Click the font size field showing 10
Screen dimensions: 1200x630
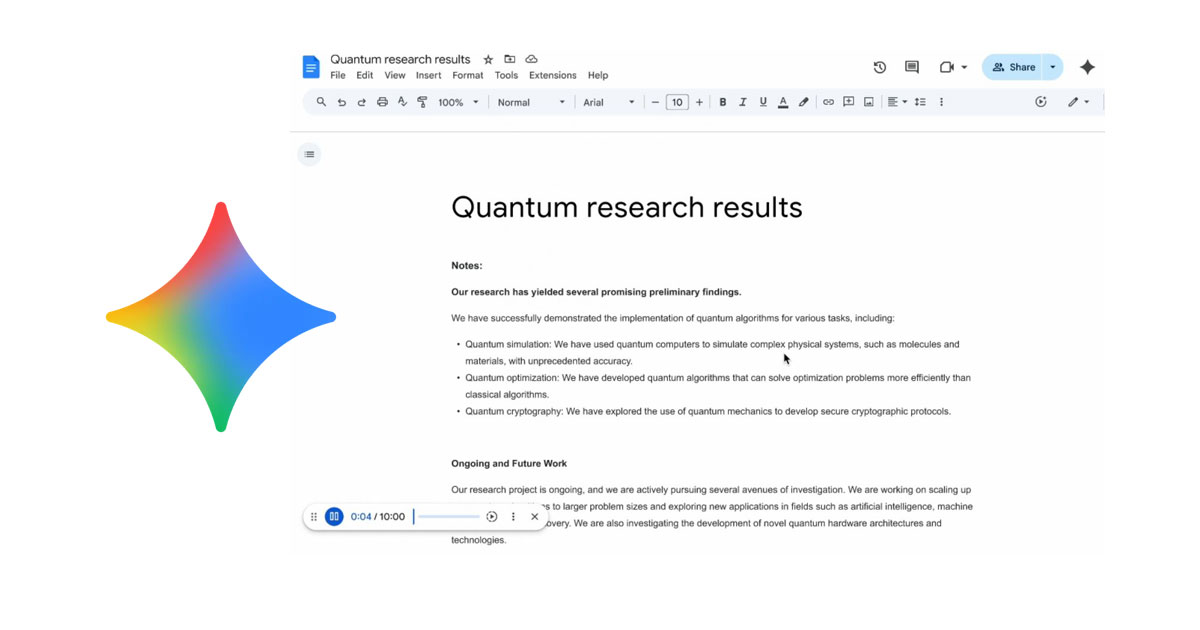677,102
